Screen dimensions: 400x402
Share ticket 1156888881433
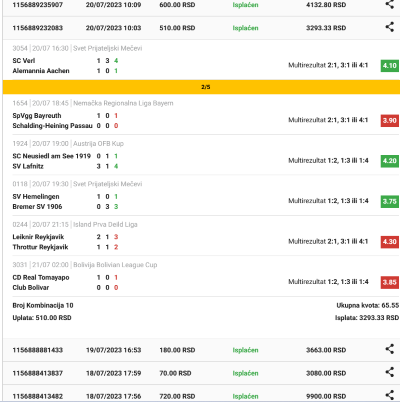pos(389,349)
